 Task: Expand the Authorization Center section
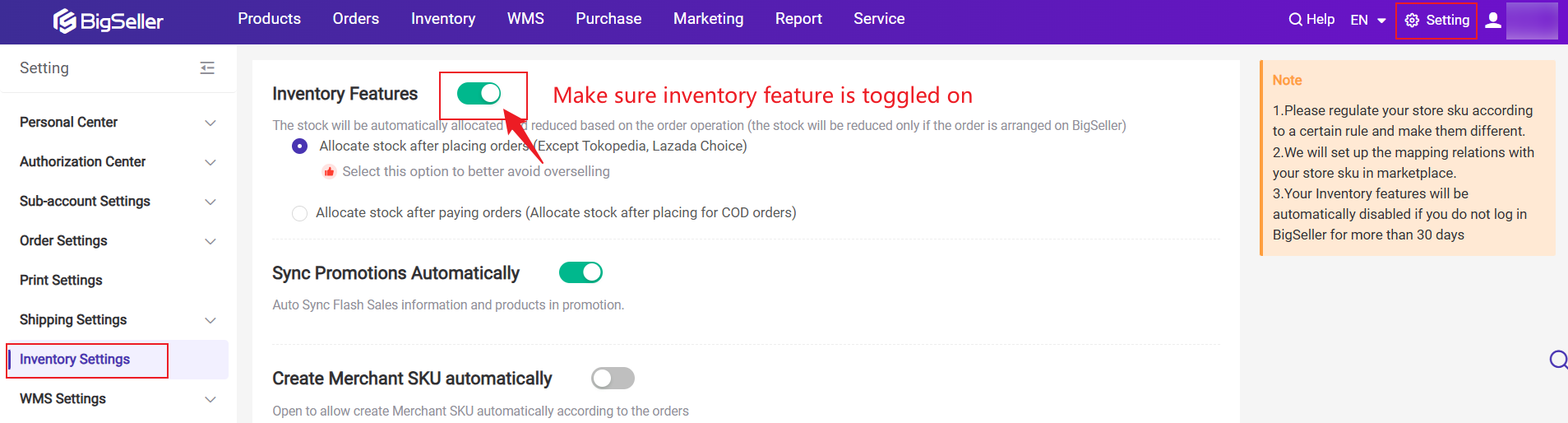[118, 162]
